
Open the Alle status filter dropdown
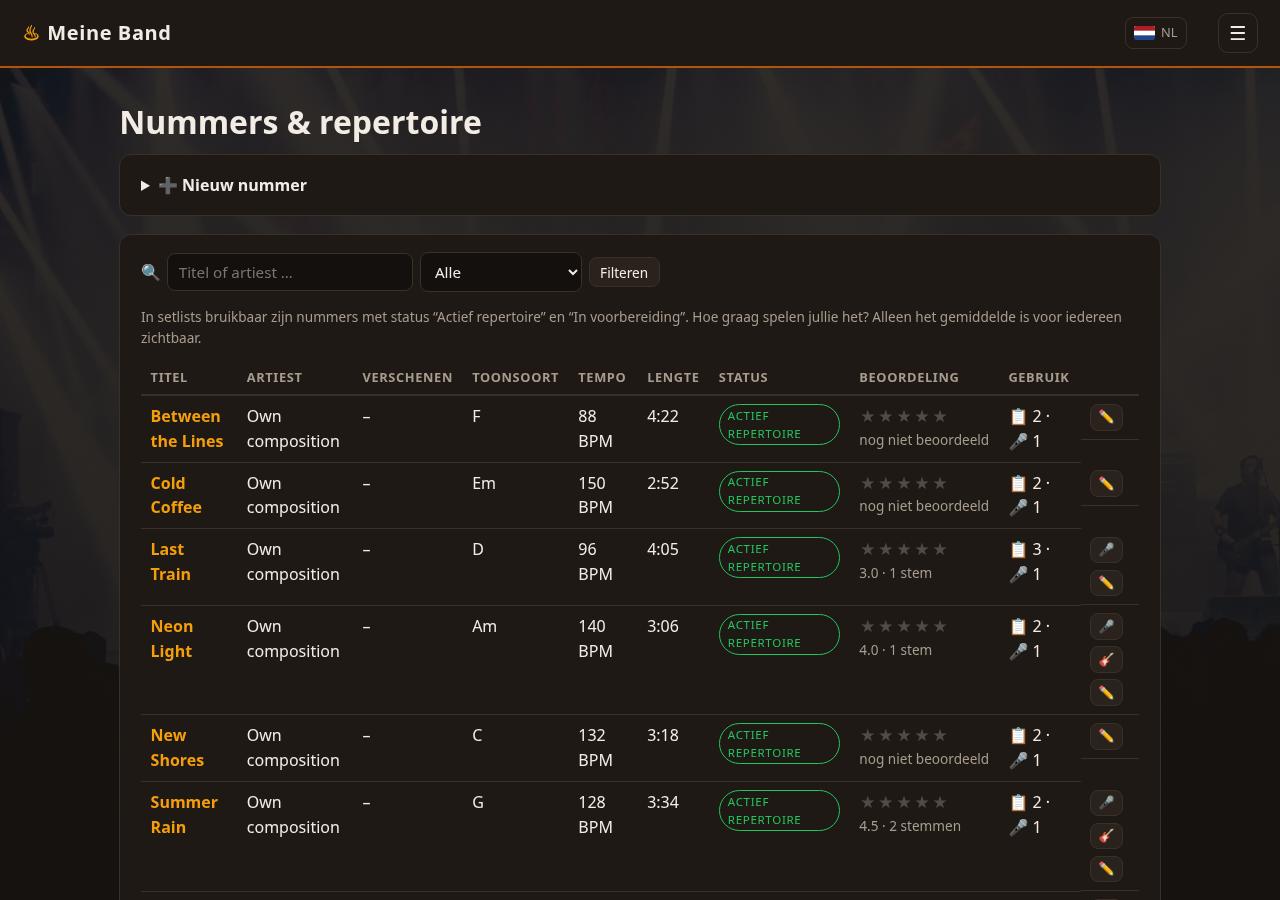(501, 272)
